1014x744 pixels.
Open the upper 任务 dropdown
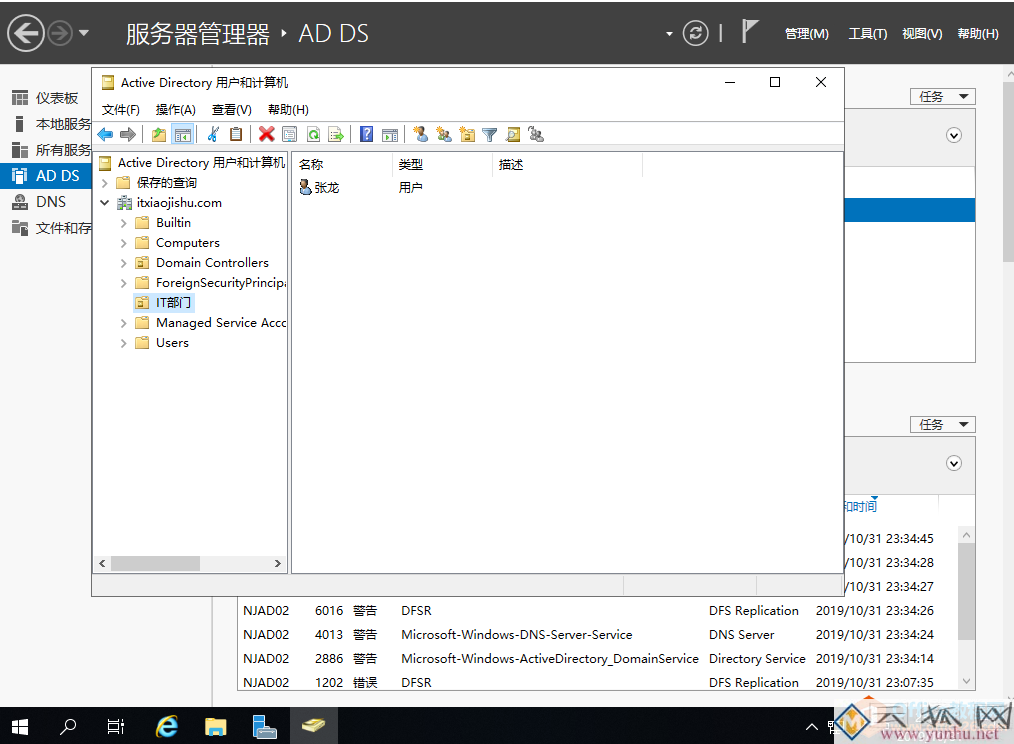pyautogui.click(x=942, y=96)
